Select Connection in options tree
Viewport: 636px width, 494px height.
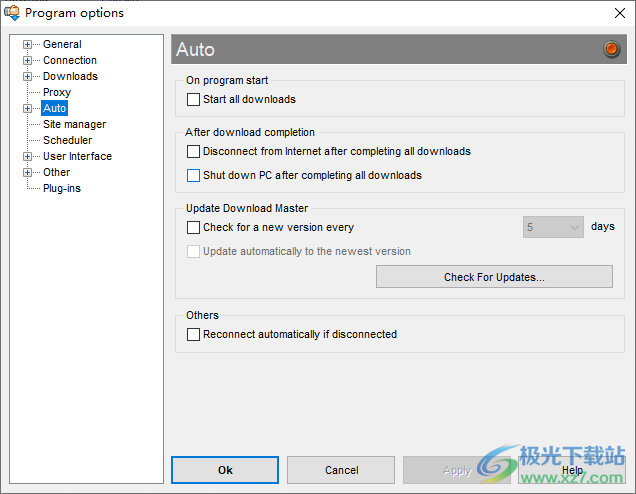tap(70, 60)
